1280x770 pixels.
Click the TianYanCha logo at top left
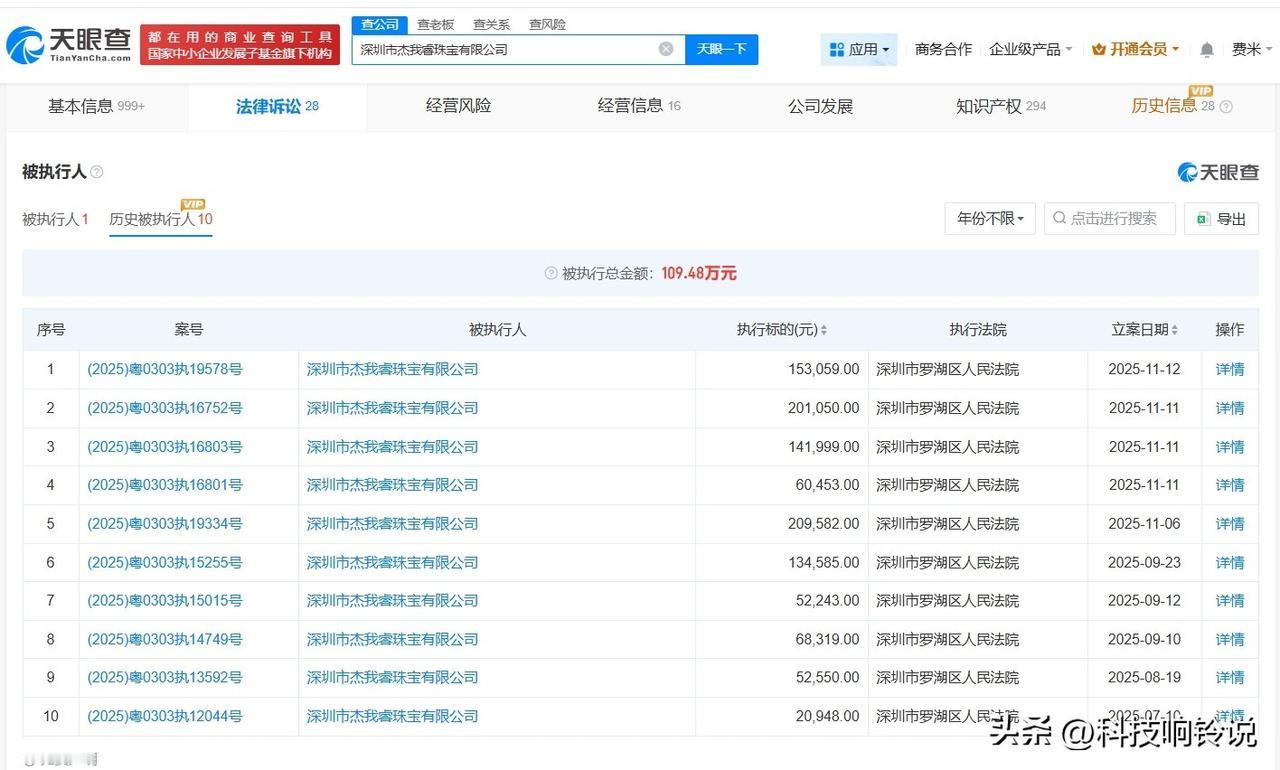(x=68, y=44)
